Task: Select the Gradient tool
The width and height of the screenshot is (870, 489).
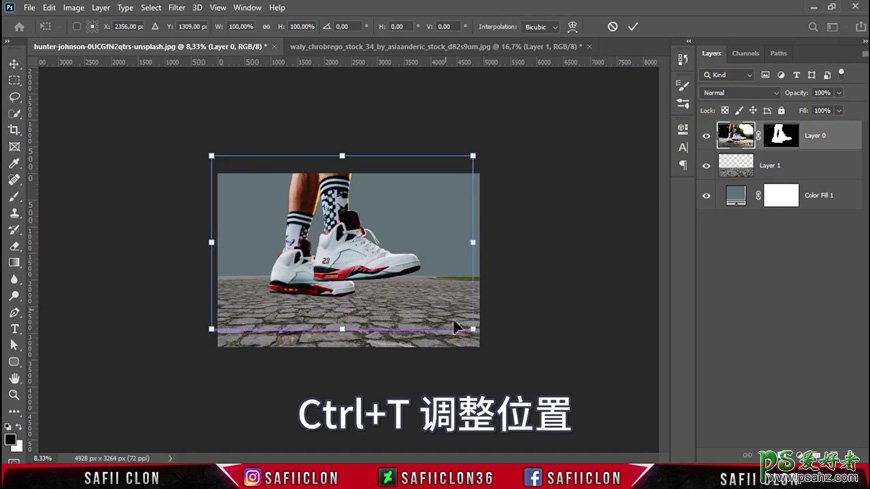Action: pos(14,263)
